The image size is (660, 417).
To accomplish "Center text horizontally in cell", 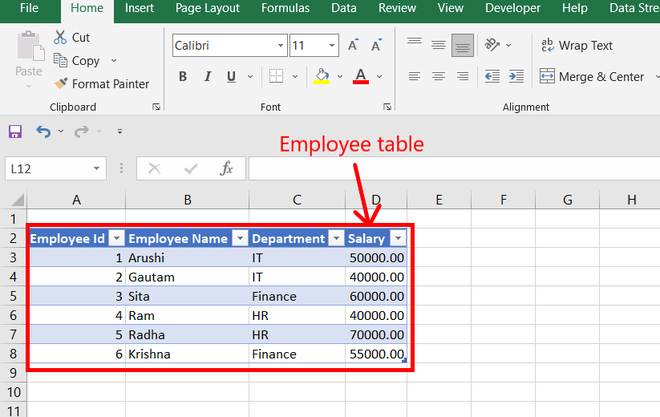I will (x=439, y=76).
